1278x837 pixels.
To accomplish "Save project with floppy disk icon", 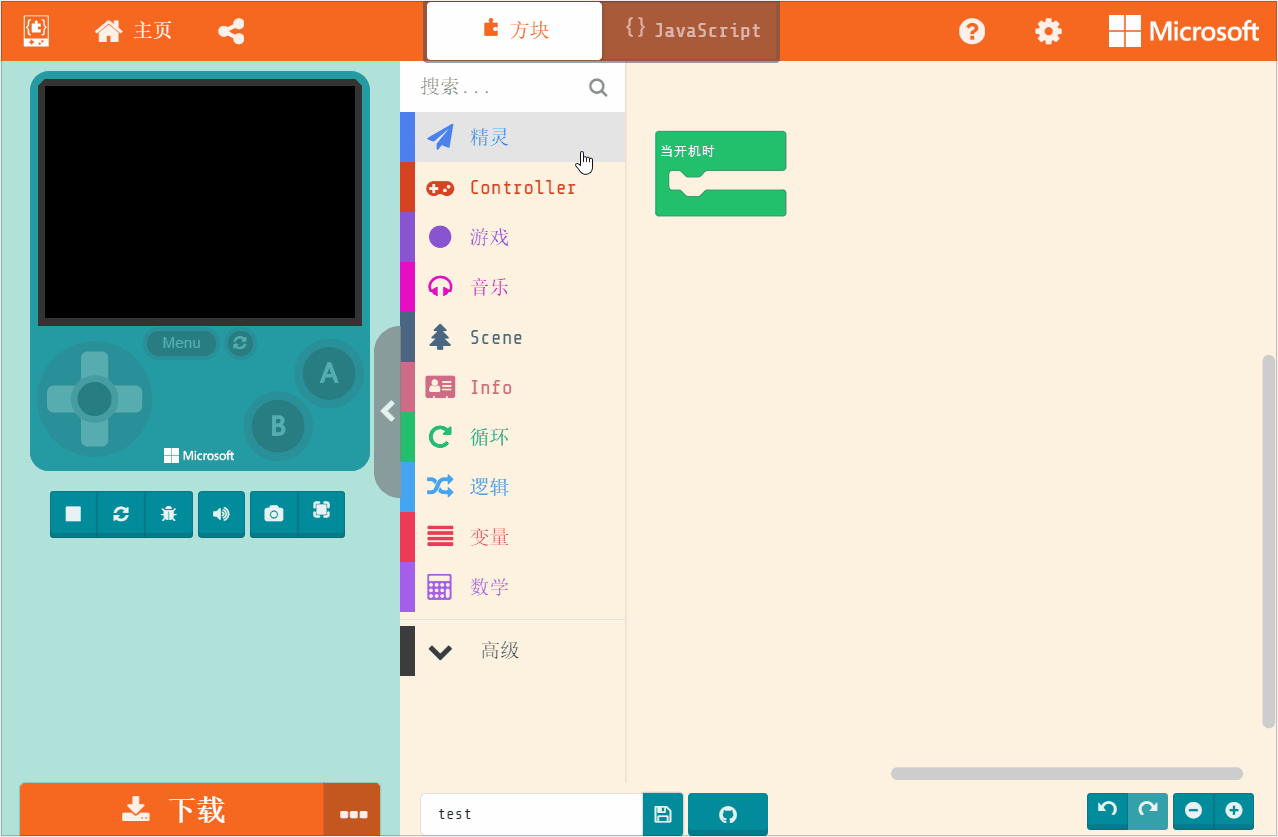I will (x=662, y=814).
